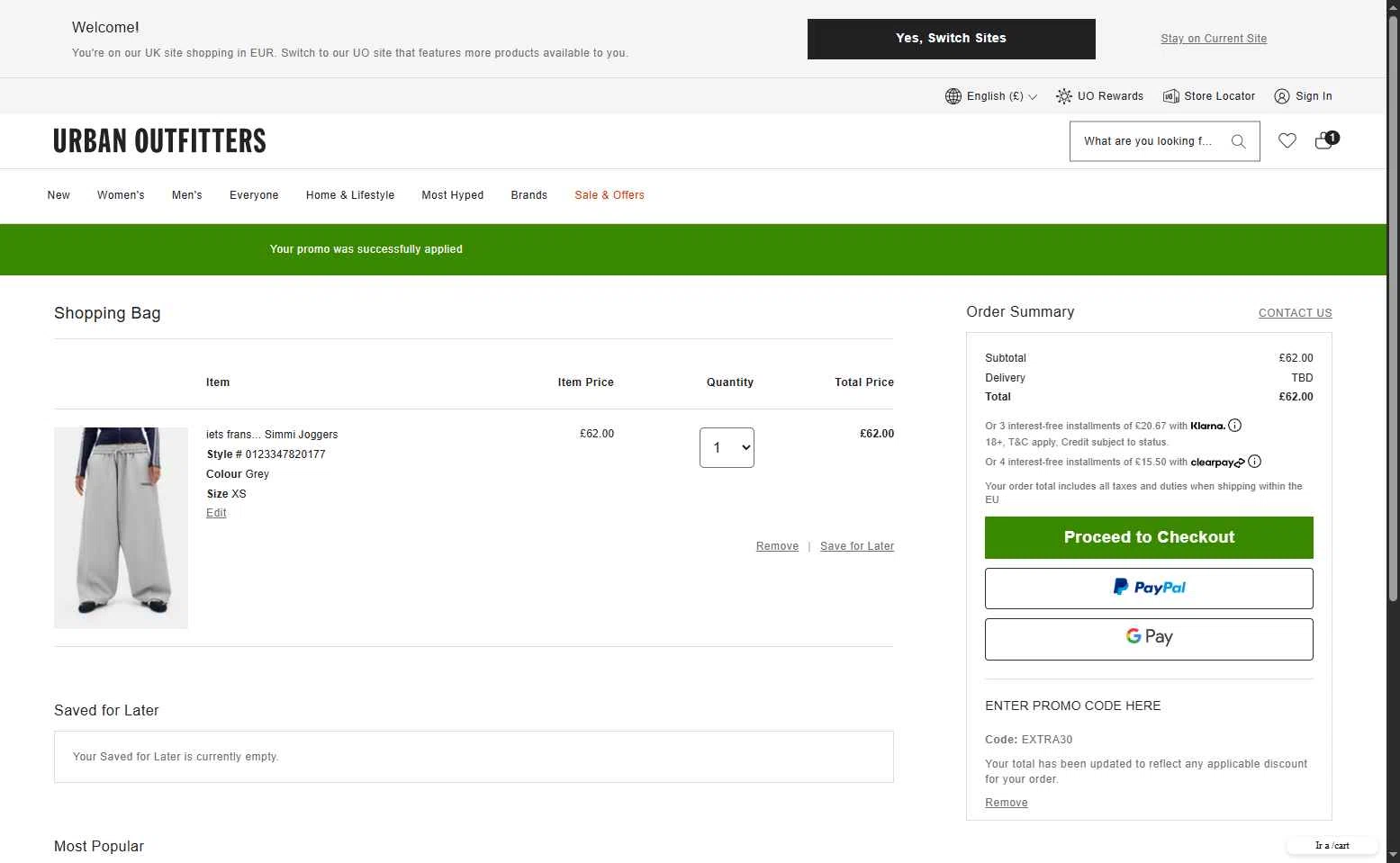The image size is (1400, 863).
Task: Click the UO Rewards text link
Action: [1110, 96]
